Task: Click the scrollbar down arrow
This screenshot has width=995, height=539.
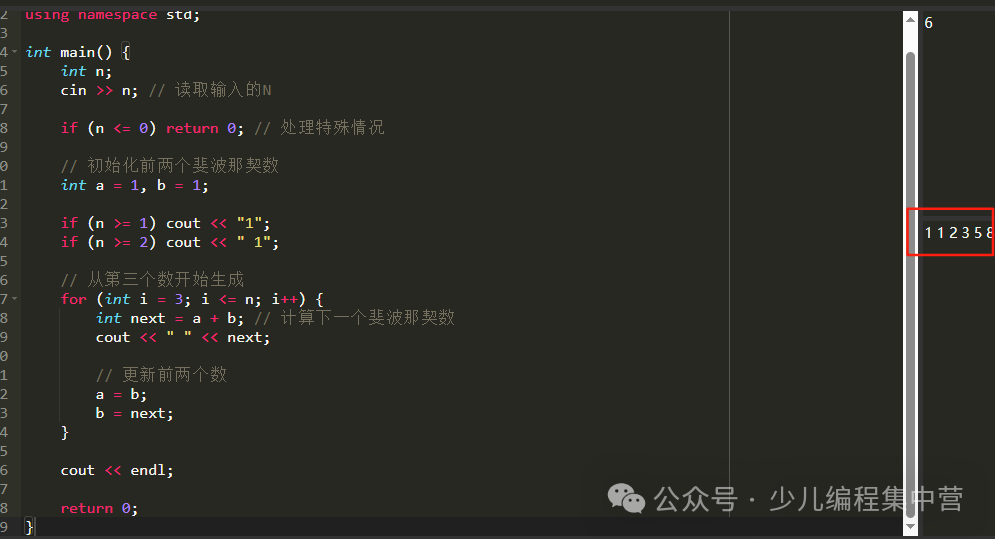Action: [911, 526]
